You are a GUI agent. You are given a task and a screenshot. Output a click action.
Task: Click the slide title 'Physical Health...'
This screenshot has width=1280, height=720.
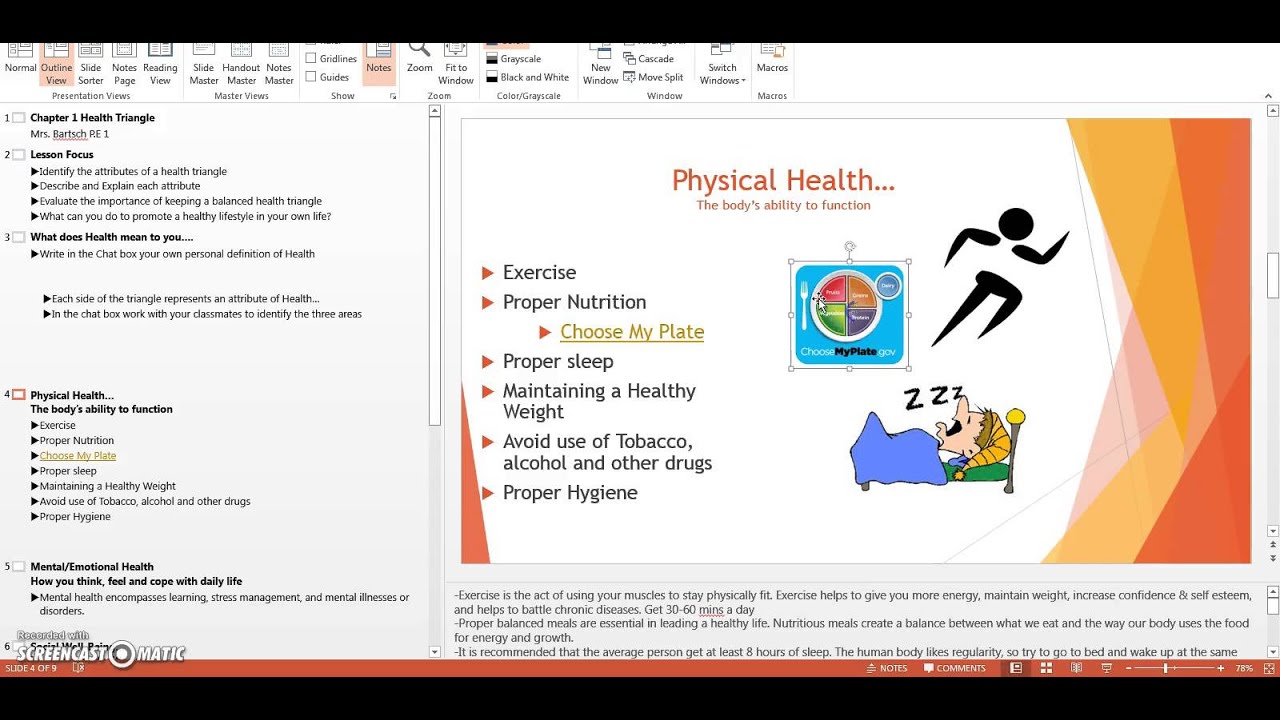point(783,181)
